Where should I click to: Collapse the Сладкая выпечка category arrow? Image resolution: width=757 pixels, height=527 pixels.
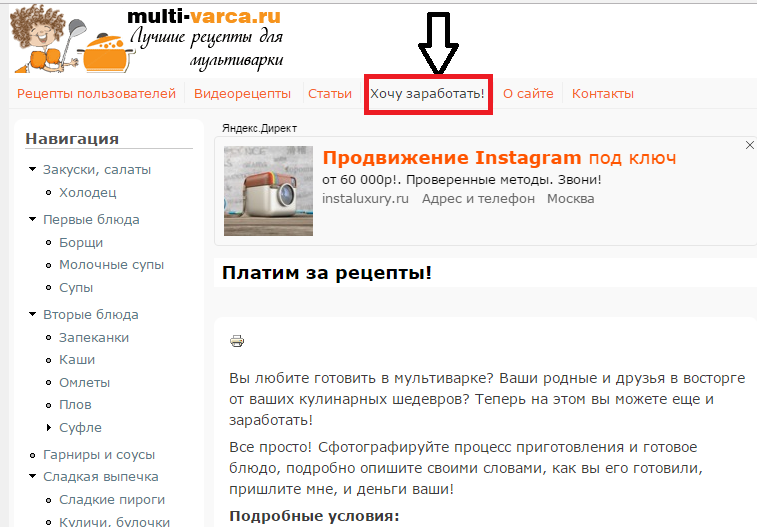click(32, 476)
